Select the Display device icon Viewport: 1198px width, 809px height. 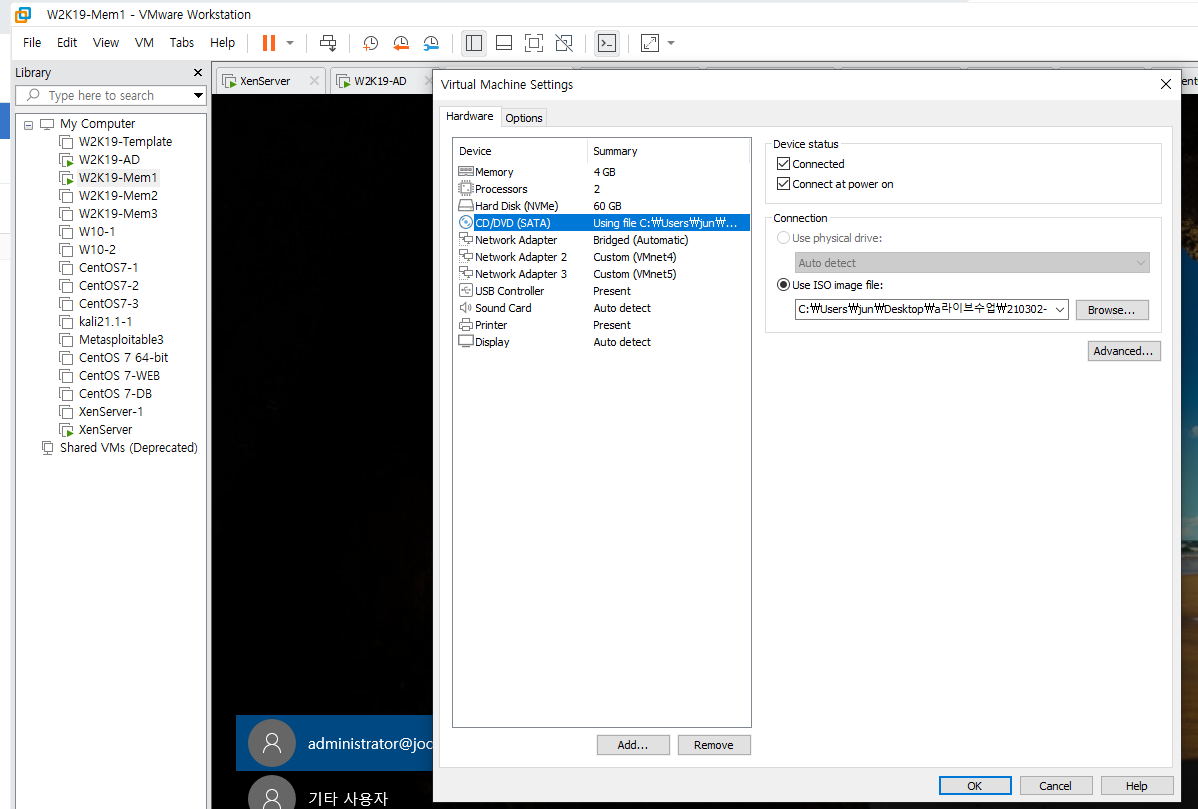tap(465, 341)
